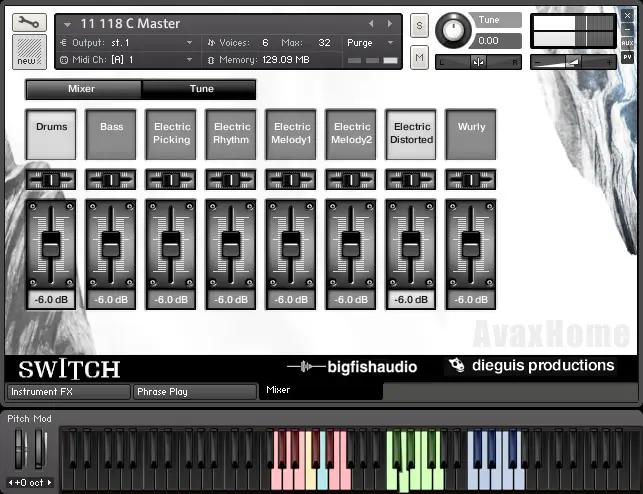
Task: Go to previous instrument preset arrow
Action: 371,24
